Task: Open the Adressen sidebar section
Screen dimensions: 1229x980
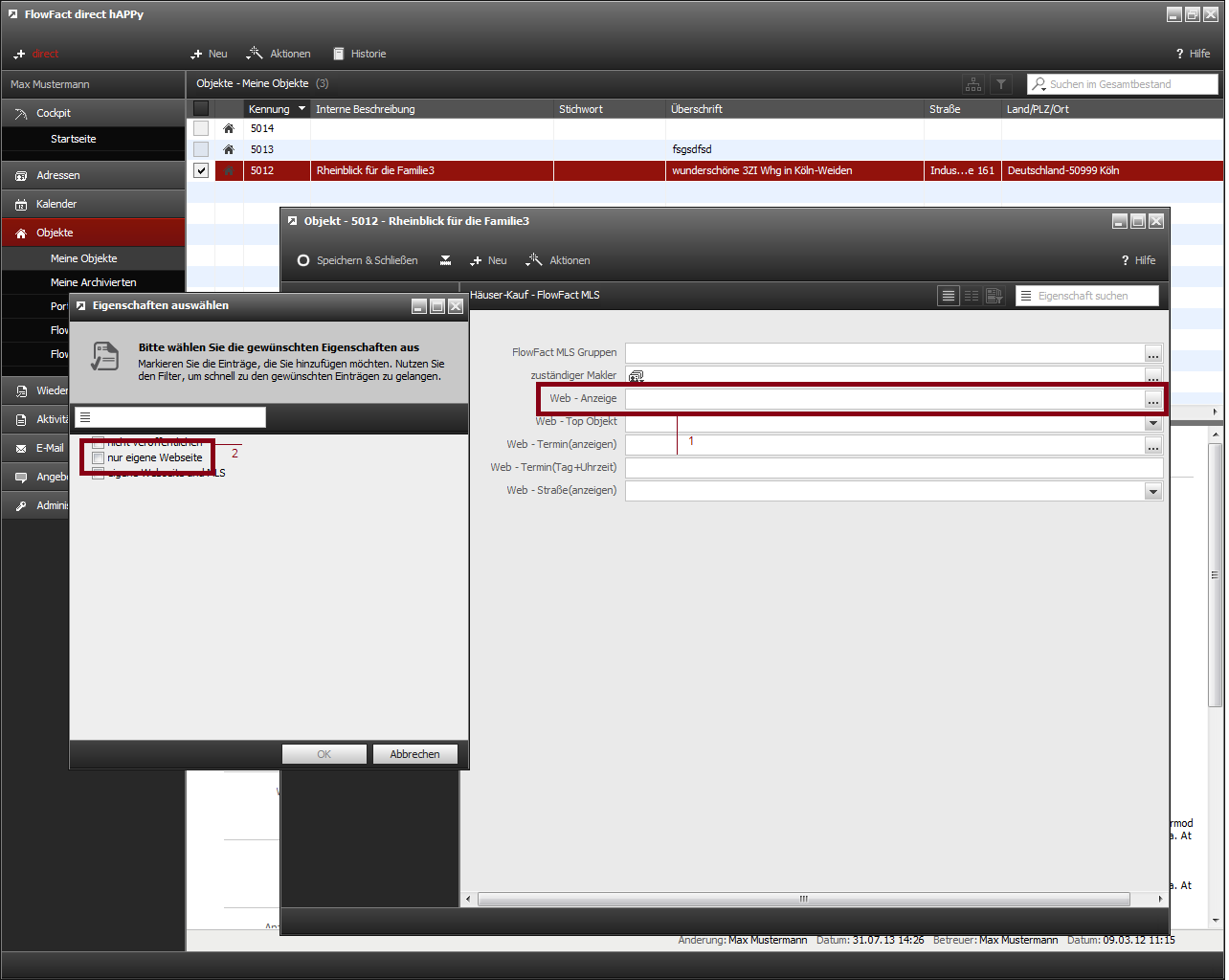Action: (93, 176)
